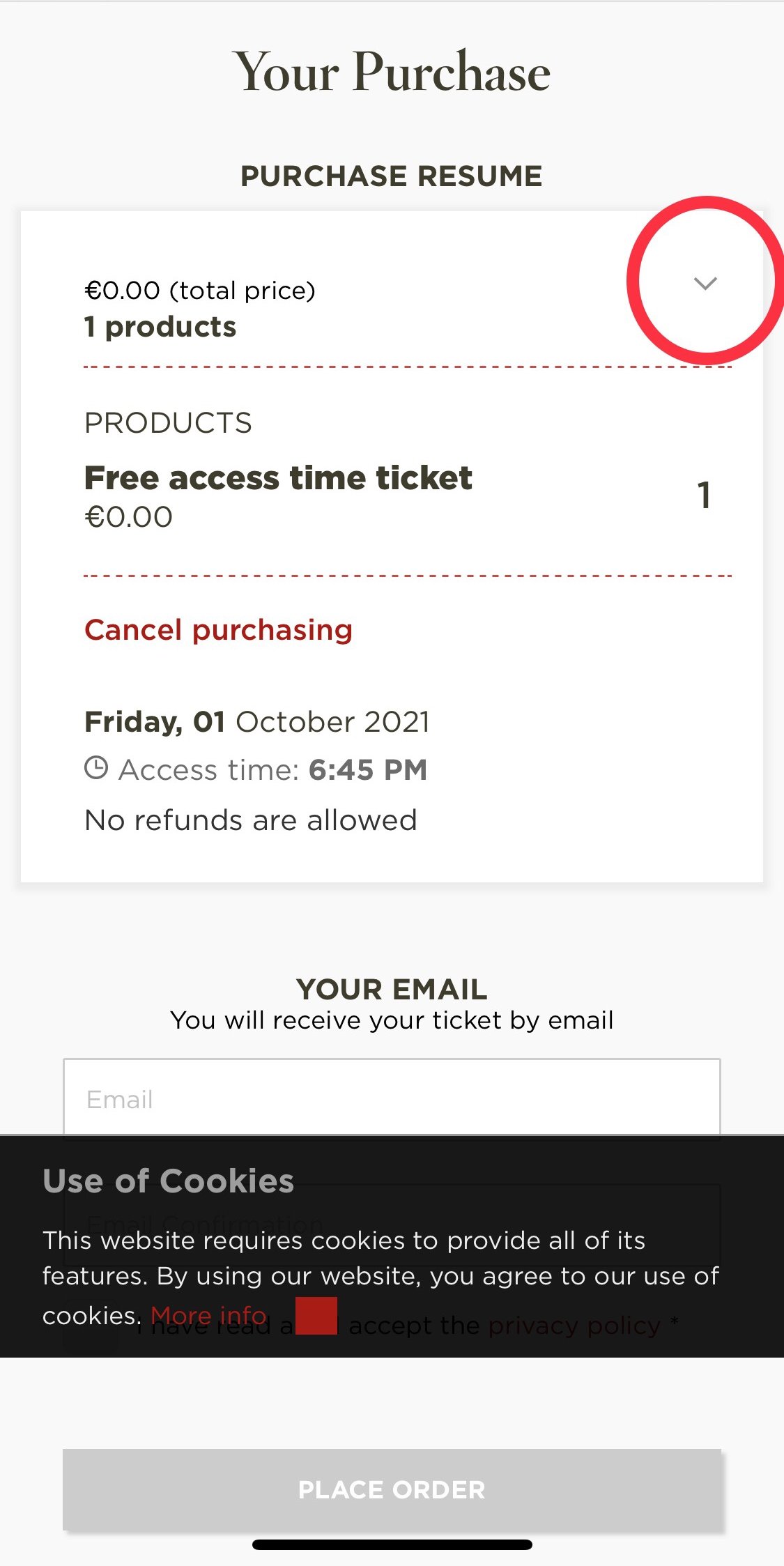Click the 1 products summary label

point(160,327)
